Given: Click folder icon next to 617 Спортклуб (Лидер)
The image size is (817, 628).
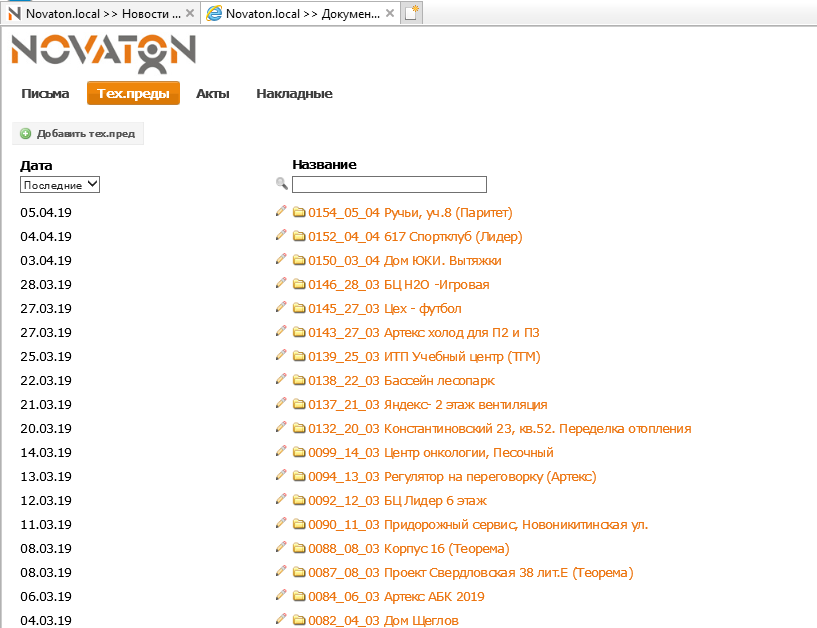Looking at the screenshot, I should click(299, 236).
